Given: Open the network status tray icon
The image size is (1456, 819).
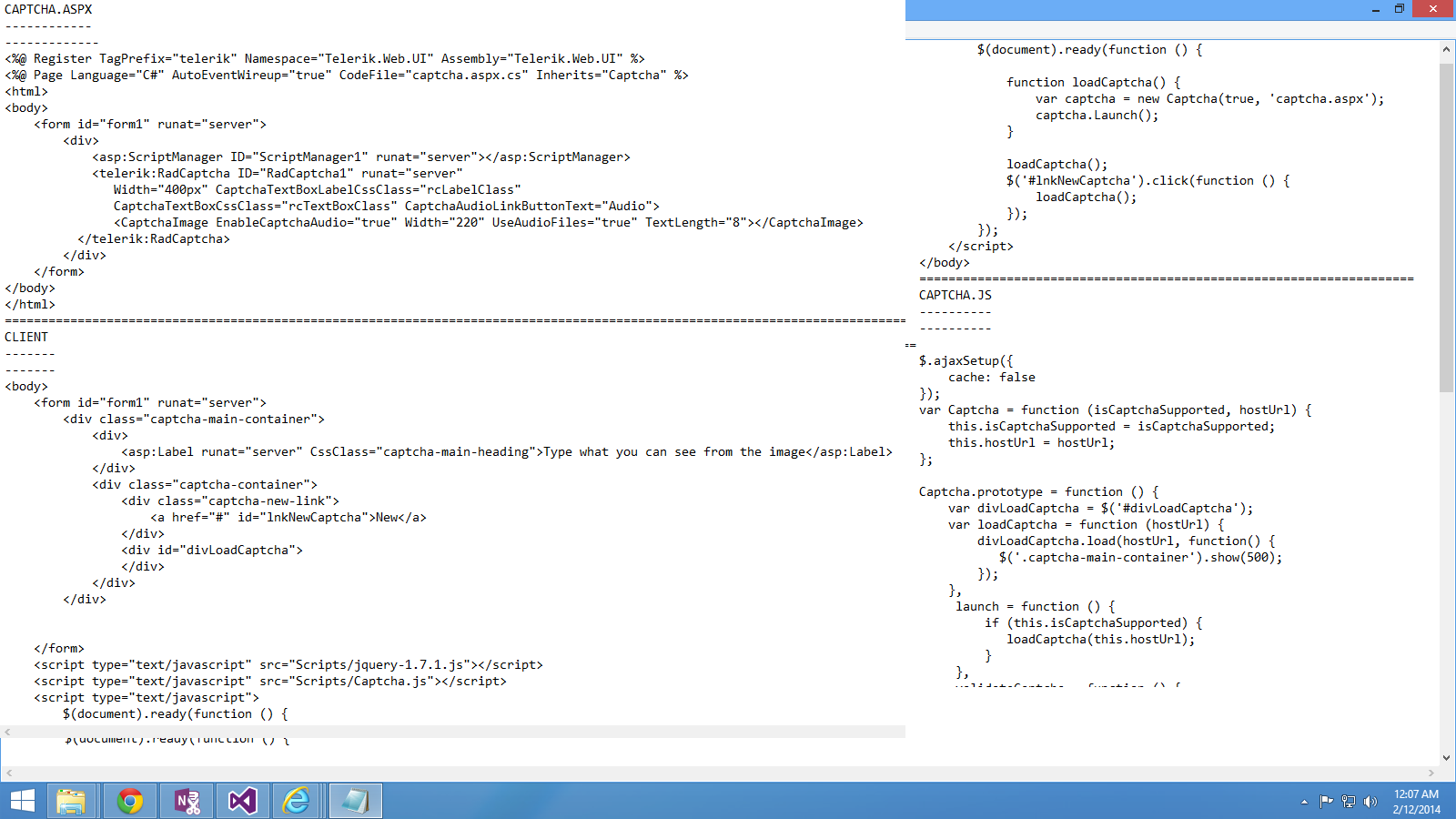Looking at the screenshot, I should [1349, 802].
